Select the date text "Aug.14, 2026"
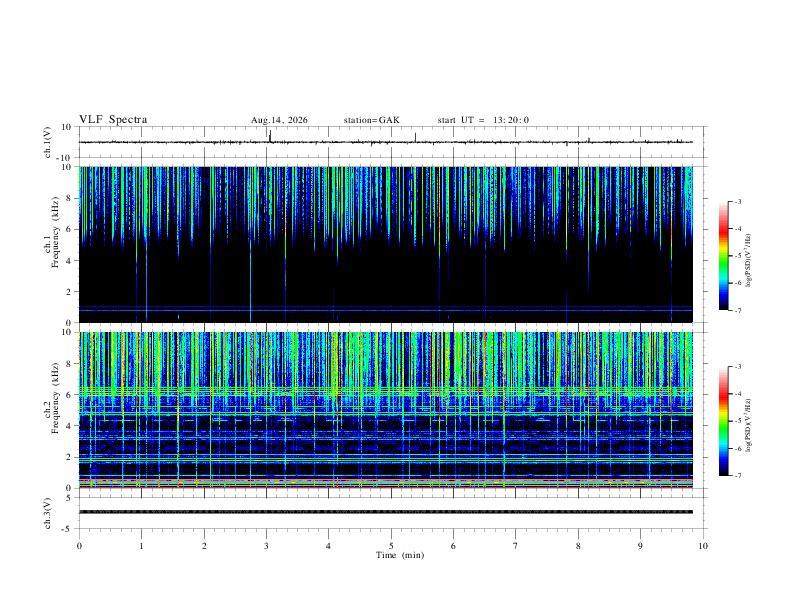Viewport: 792px width, 612px height. tap(279, 120)
